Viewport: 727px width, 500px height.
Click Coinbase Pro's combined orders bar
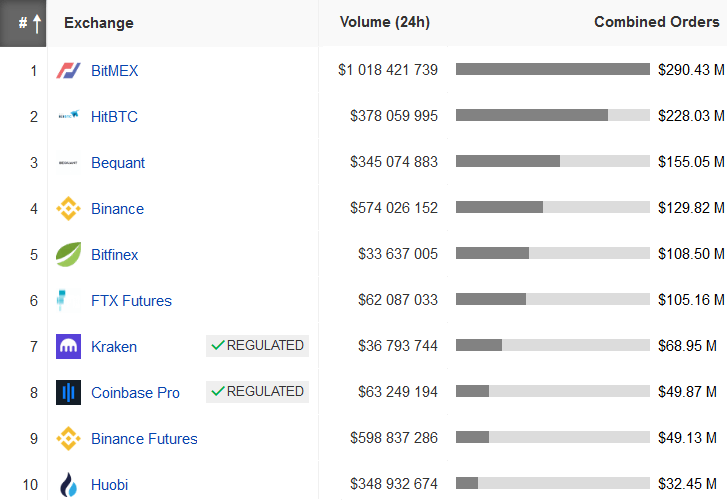point(553,391)
